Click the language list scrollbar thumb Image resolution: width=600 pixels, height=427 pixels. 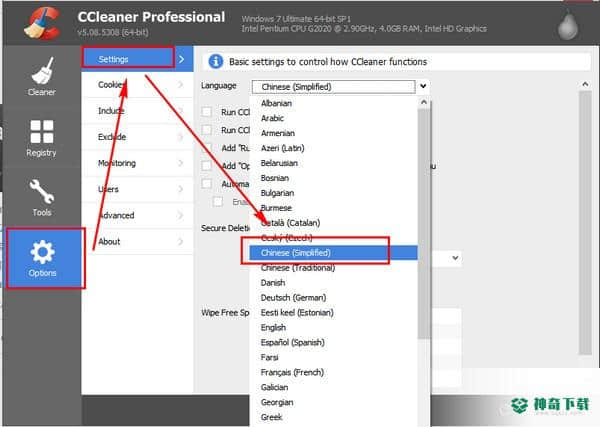424,224
